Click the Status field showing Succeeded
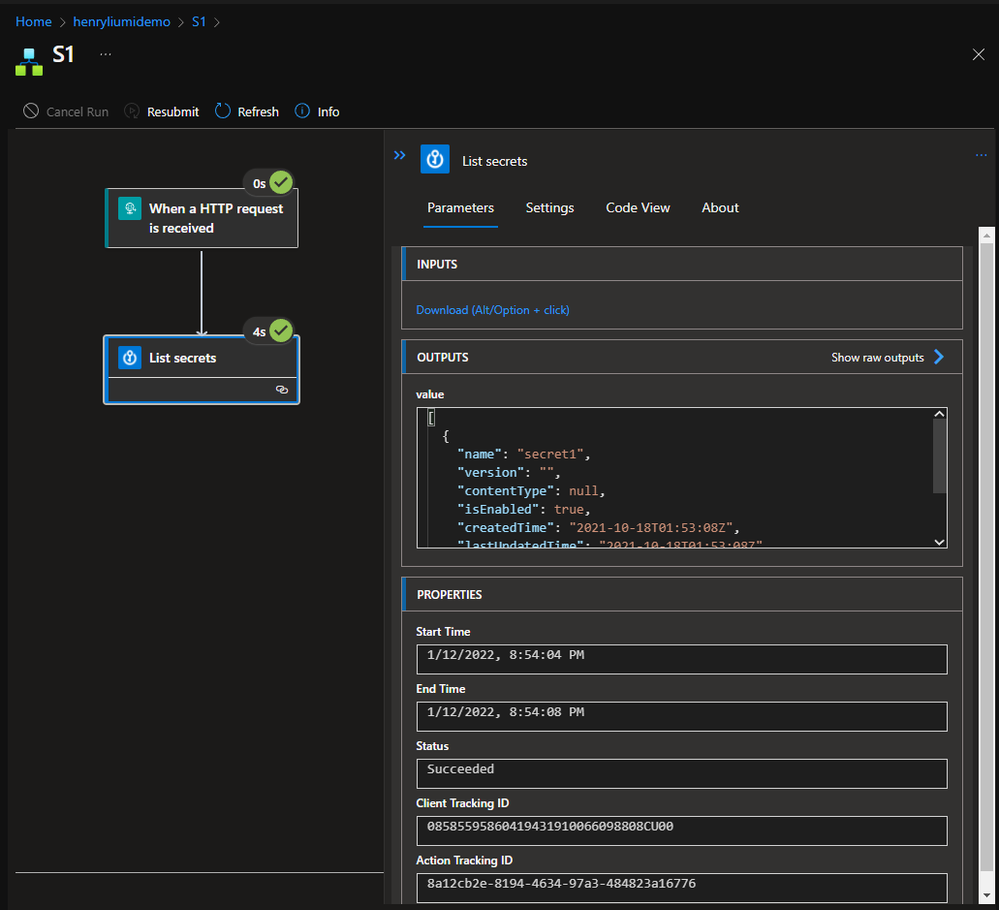This screenshot has width=999, height=910. (x=681, y=774)
